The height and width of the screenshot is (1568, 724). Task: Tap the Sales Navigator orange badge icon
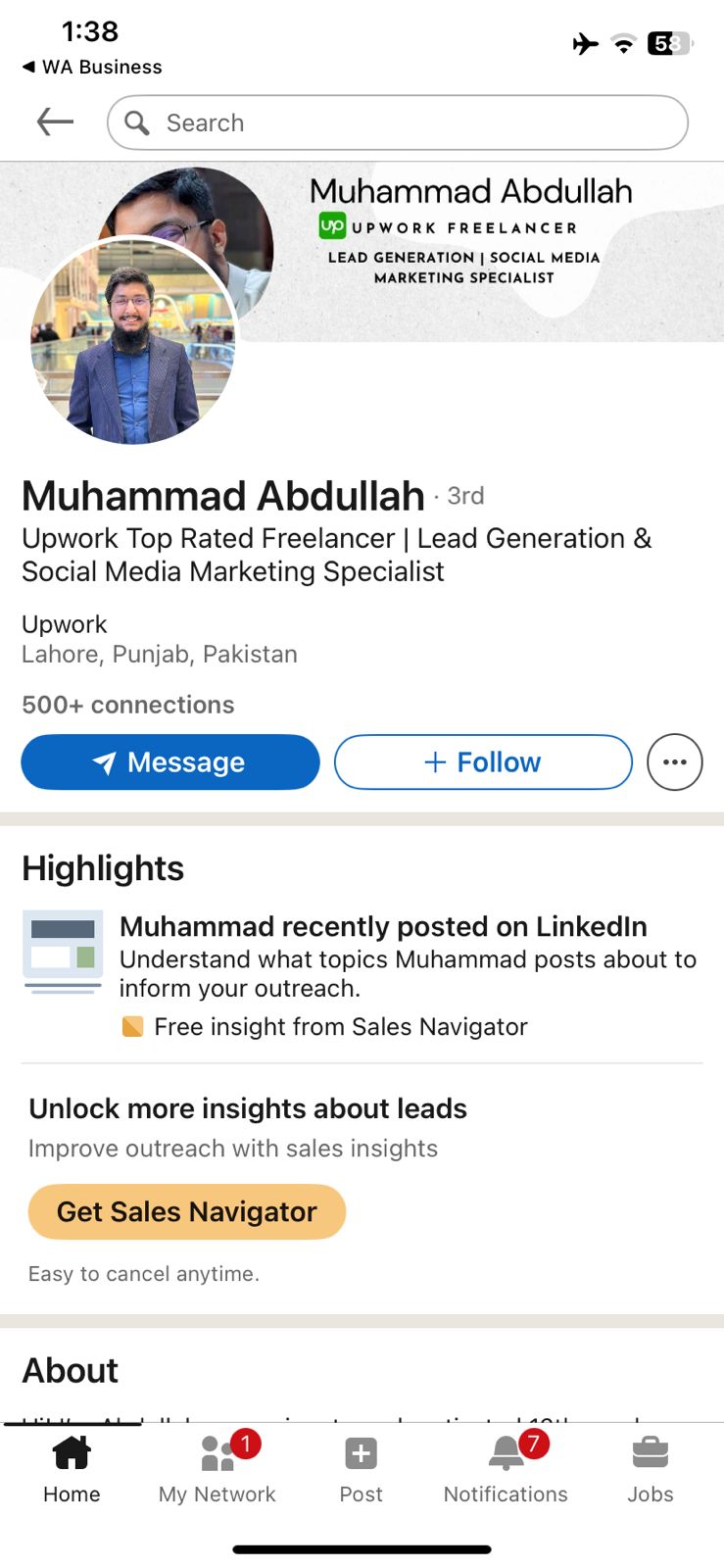click(132, 1026)
